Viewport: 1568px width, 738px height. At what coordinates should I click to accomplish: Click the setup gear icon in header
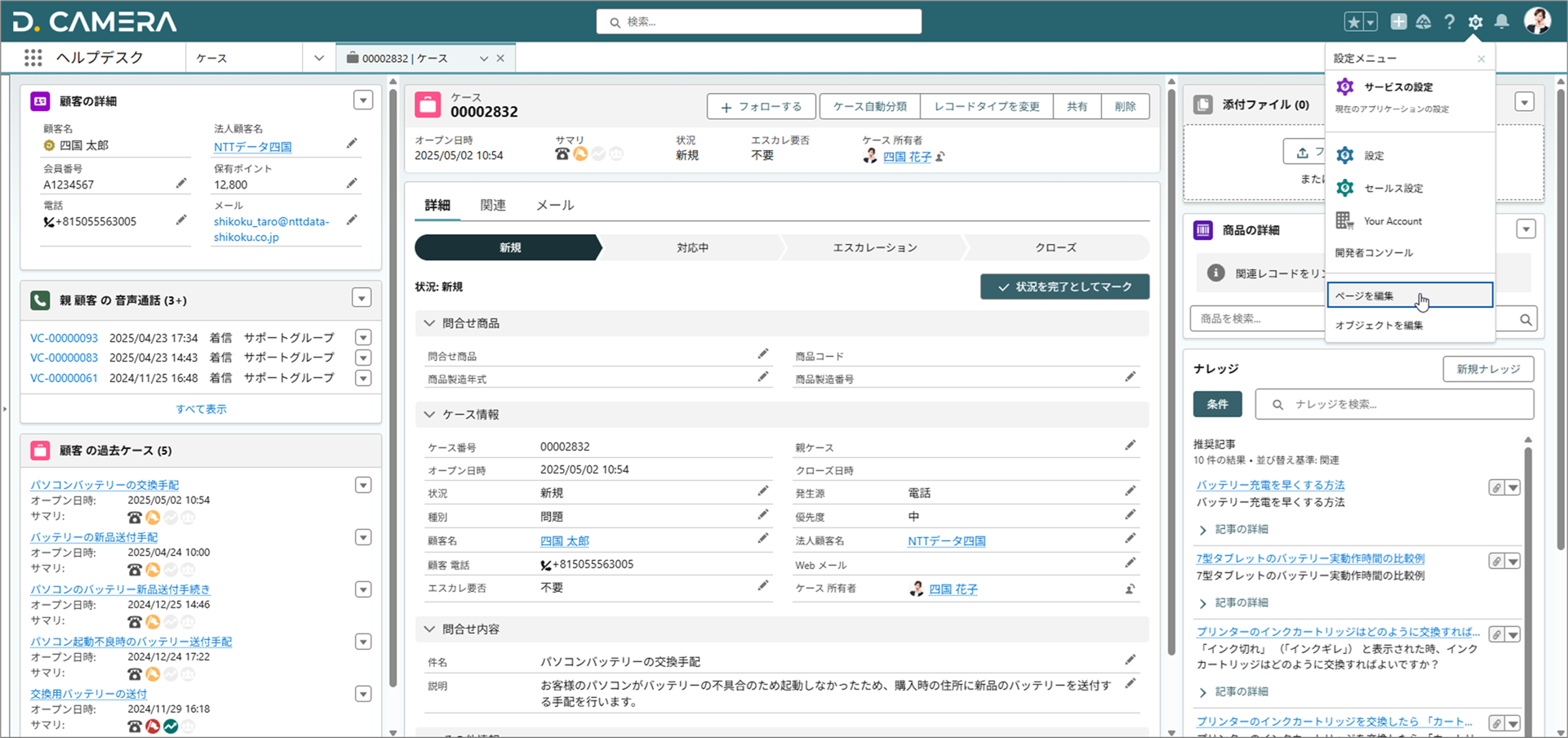click(1475, 22)
